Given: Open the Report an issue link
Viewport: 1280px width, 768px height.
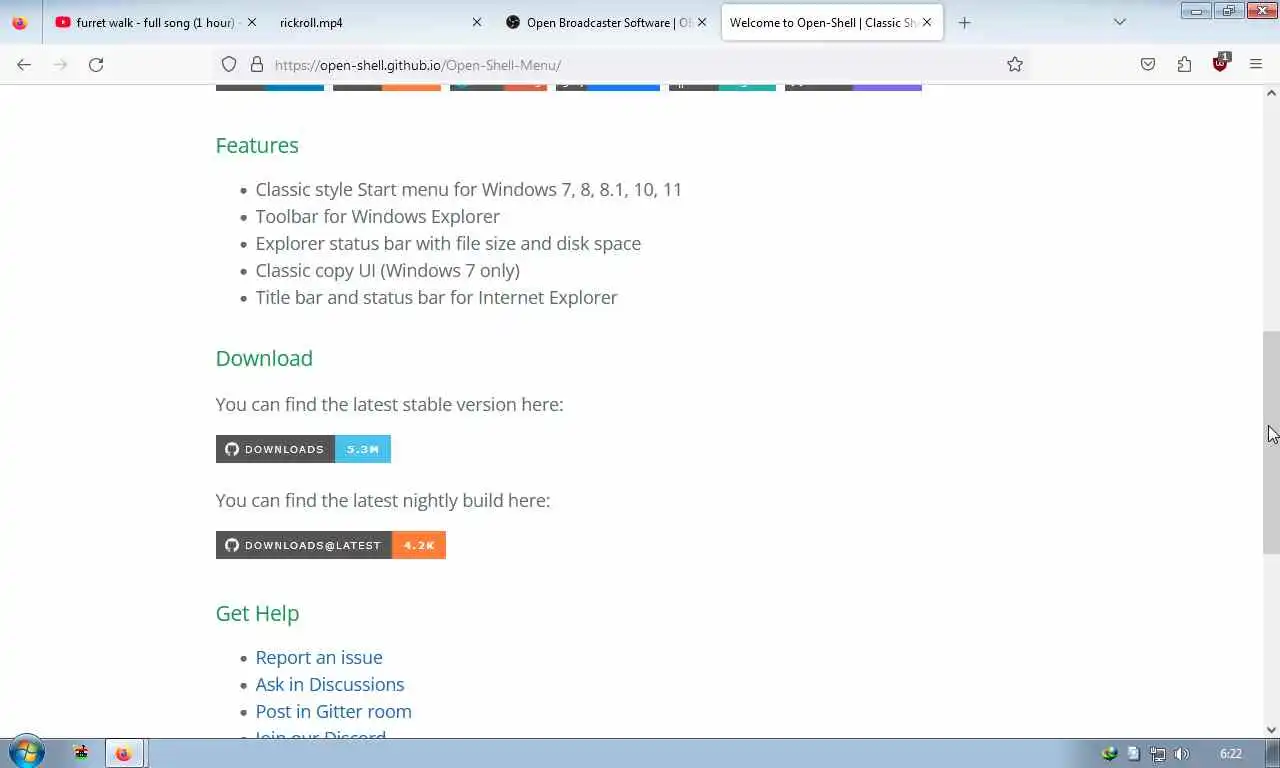Looking at the screenshot, I should 319,657.
